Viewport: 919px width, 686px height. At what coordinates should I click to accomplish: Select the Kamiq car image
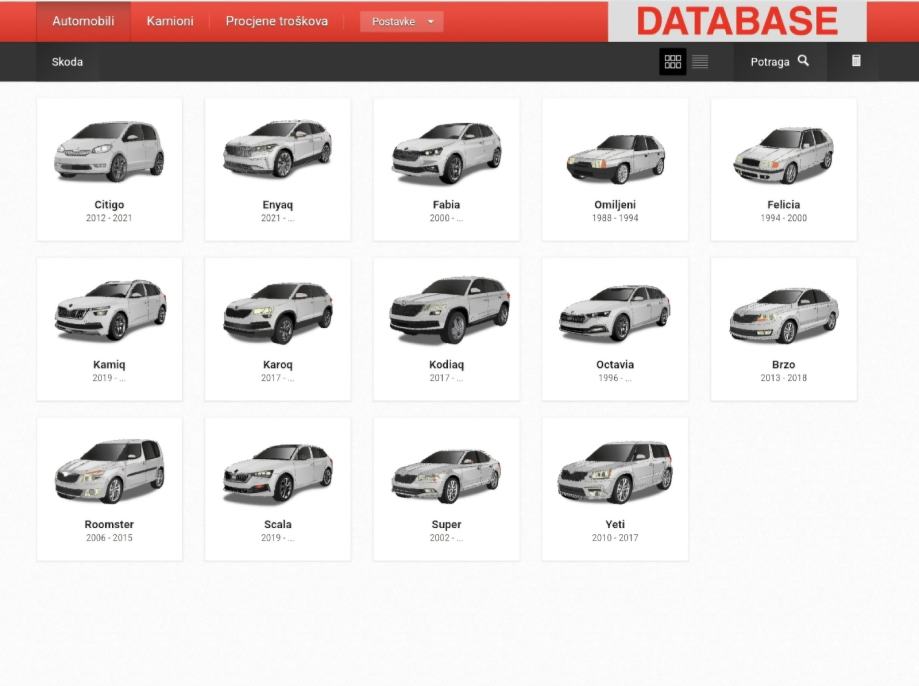[110, 310]
